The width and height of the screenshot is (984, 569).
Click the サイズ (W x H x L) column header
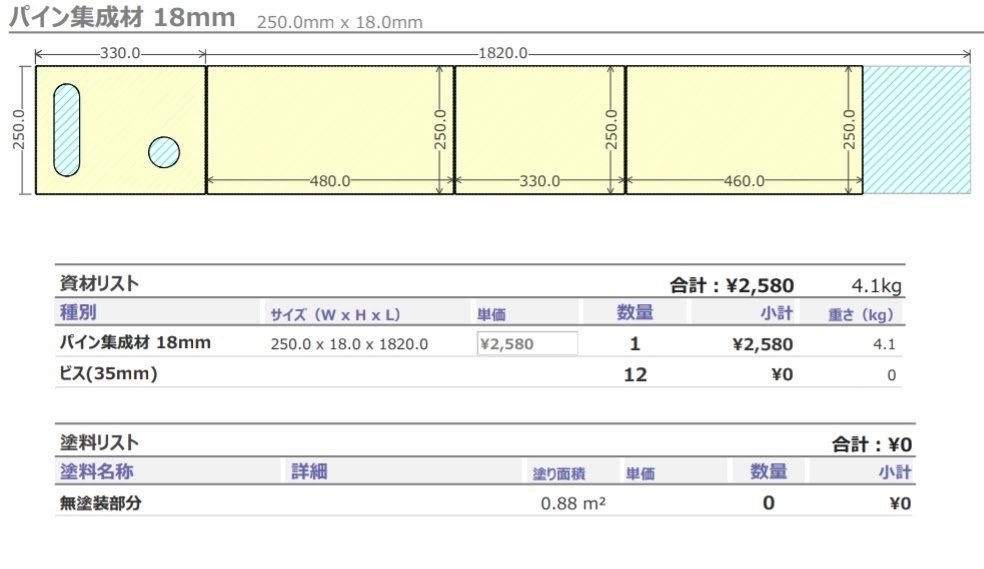tap(335, 314)
